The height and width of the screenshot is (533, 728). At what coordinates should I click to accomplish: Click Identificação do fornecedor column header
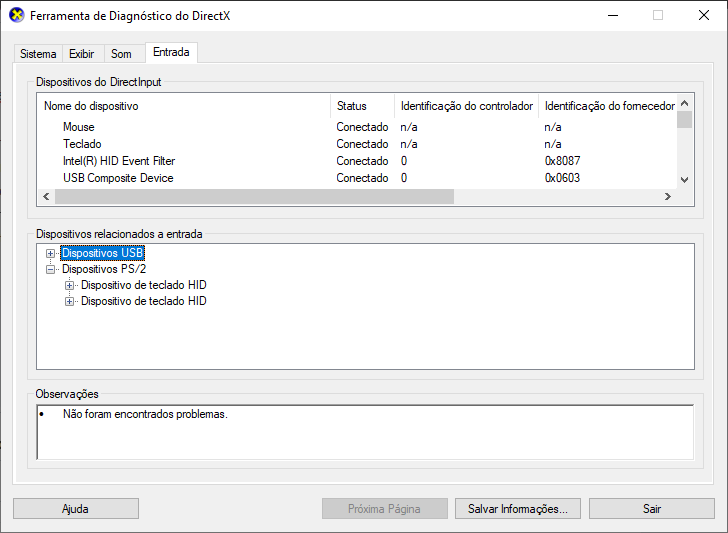point(607,106)
